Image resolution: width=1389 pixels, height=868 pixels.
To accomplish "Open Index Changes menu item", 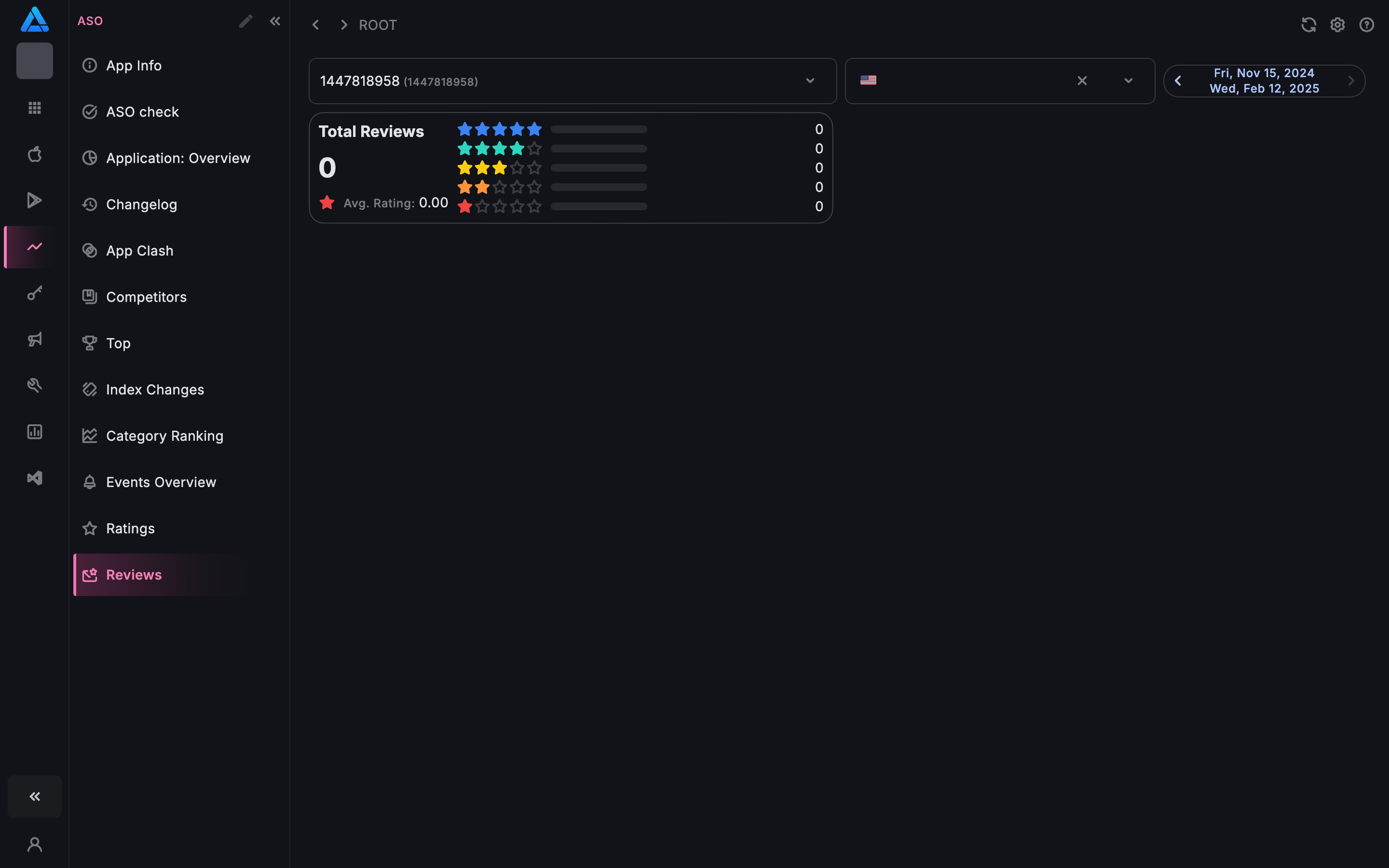I will (179, 390).
